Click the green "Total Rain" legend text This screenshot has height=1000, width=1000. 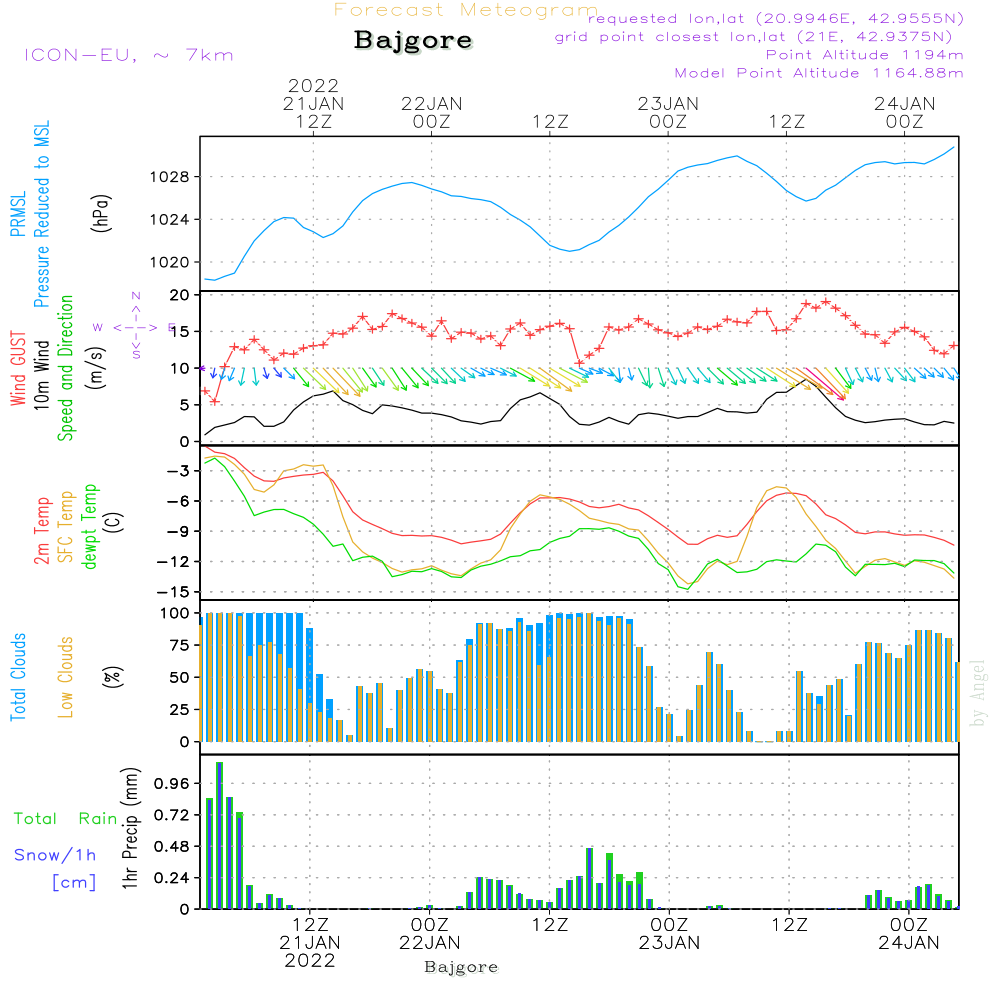tap(65, 819)
